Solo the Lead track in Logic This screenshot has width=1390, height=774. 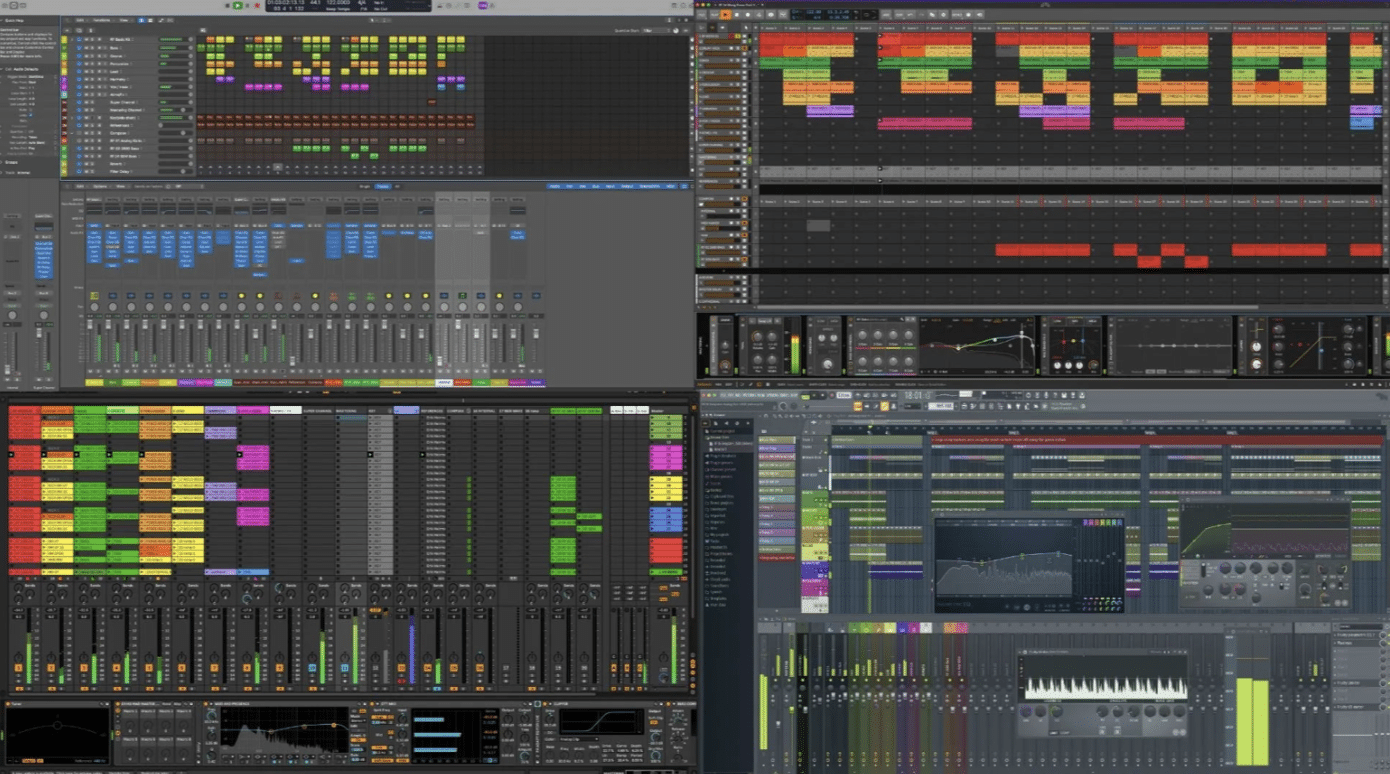(x=93, y=71)
